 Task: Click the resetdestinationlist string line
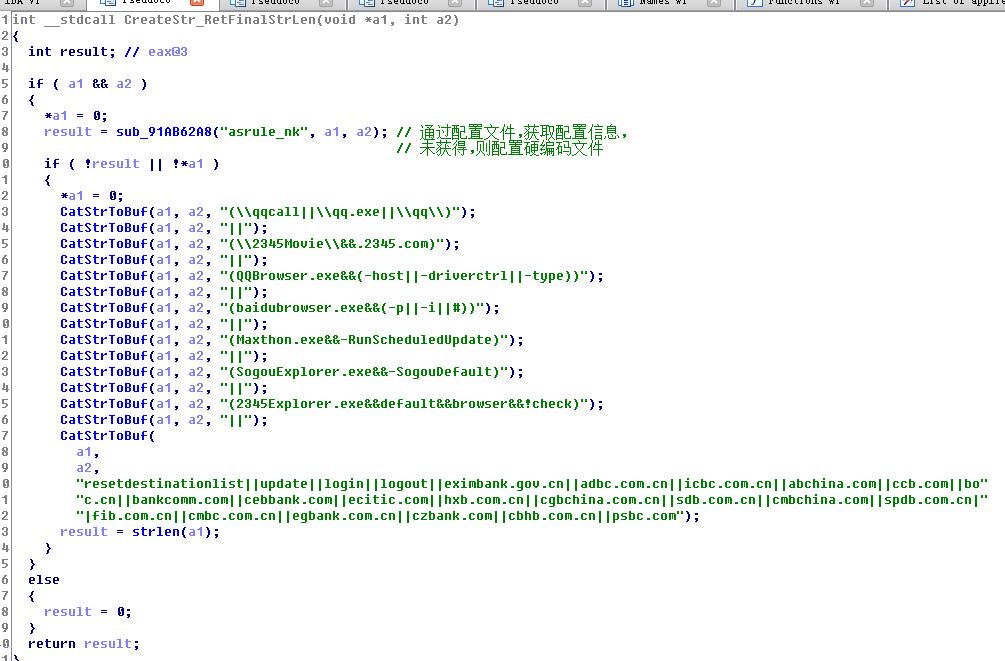click(x=532, y=484)
